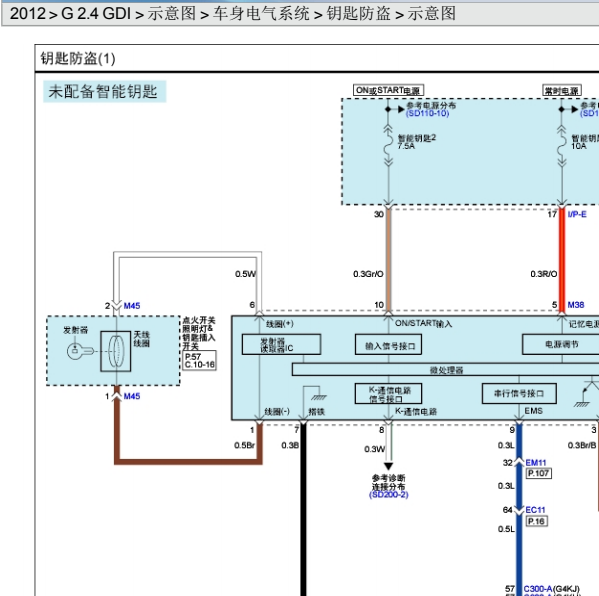Open the SD110-10 power distribution reference

(427, 113)
